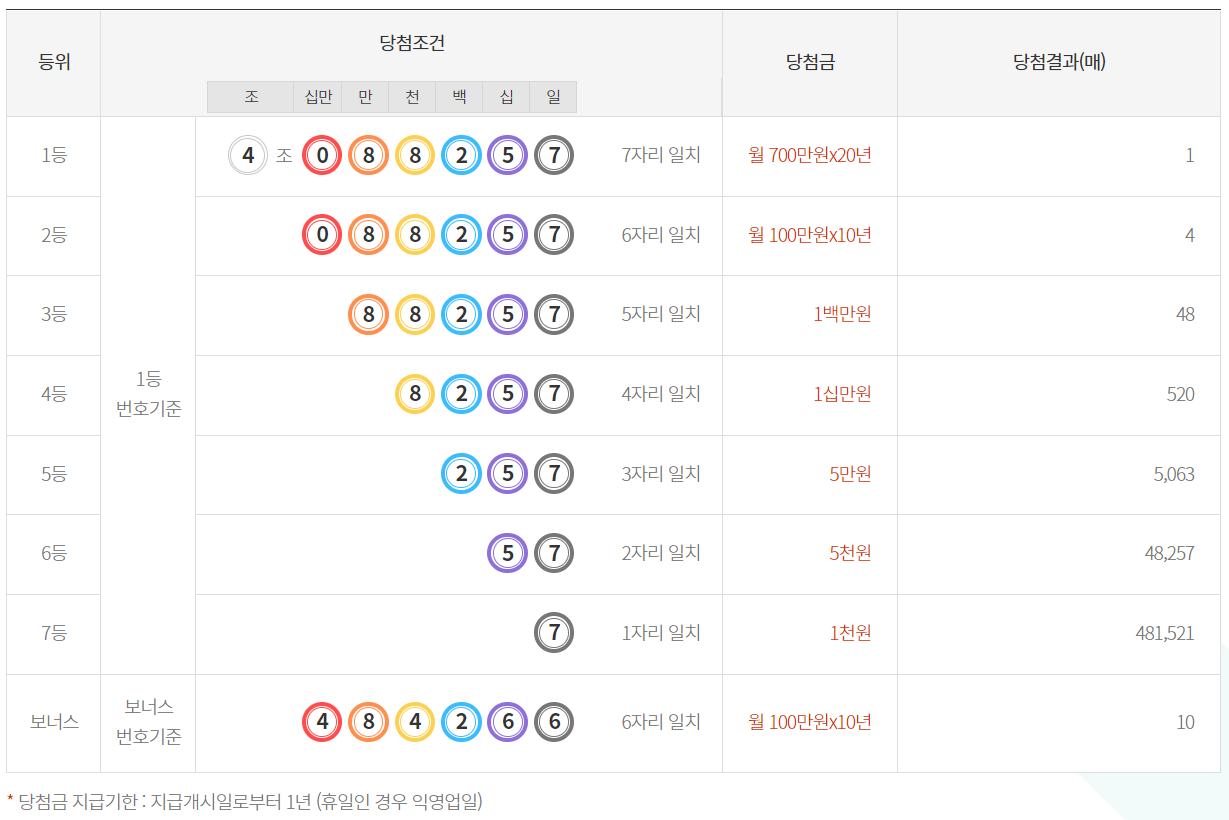Select the orange 8 ball in 3등 row

tap(368, 314)
